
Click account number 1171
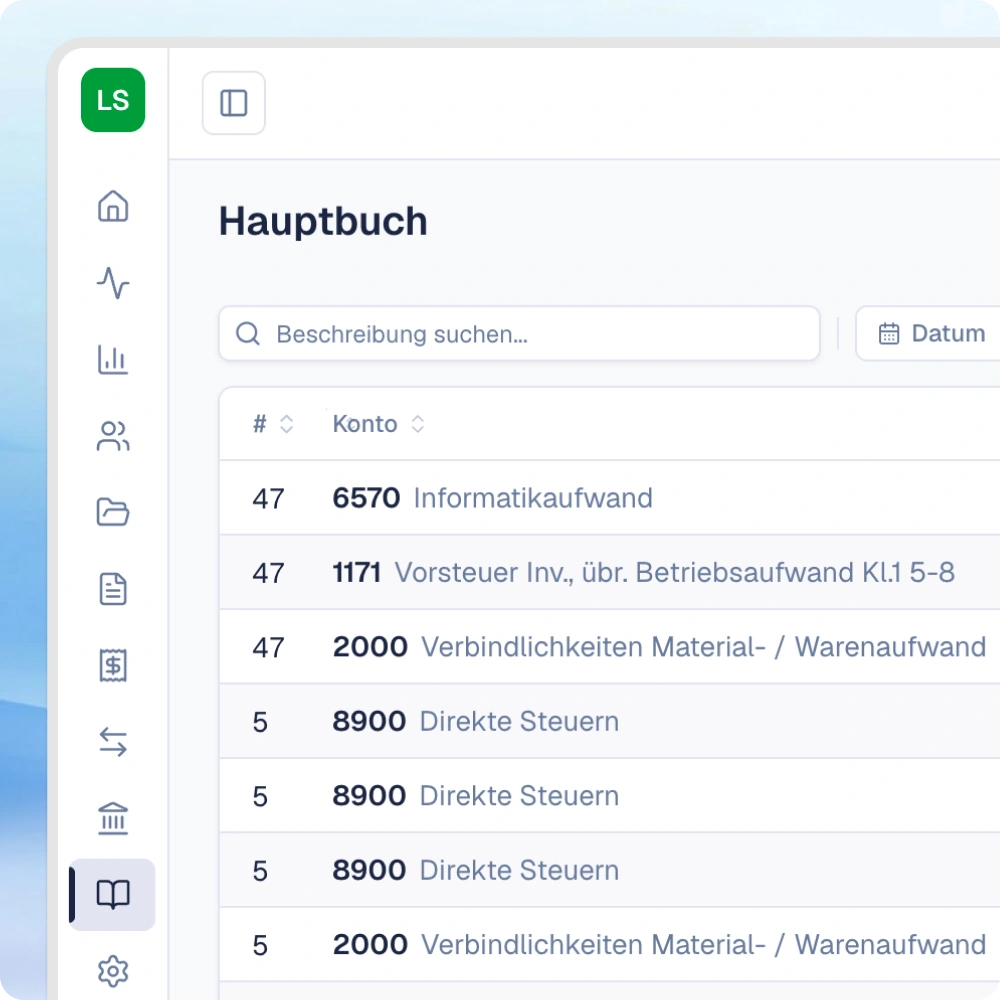(x=357, y=573)
